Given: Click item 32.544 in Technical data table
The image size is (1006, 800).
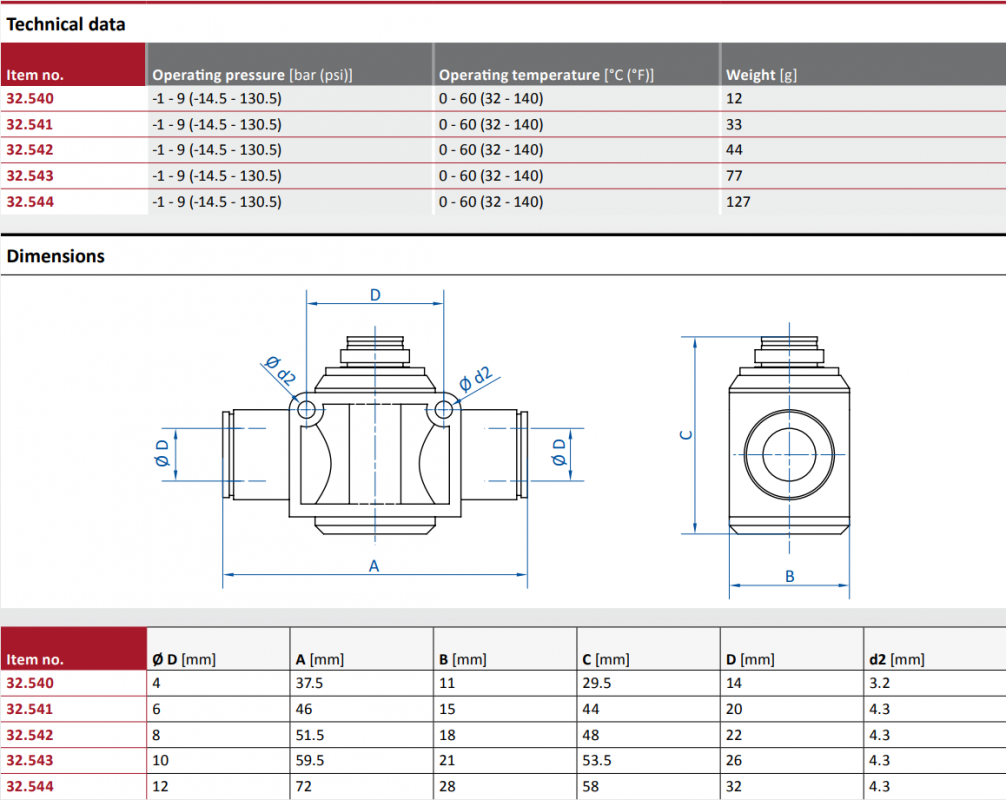Looking at the screenshot, I should tap(30, 202).
